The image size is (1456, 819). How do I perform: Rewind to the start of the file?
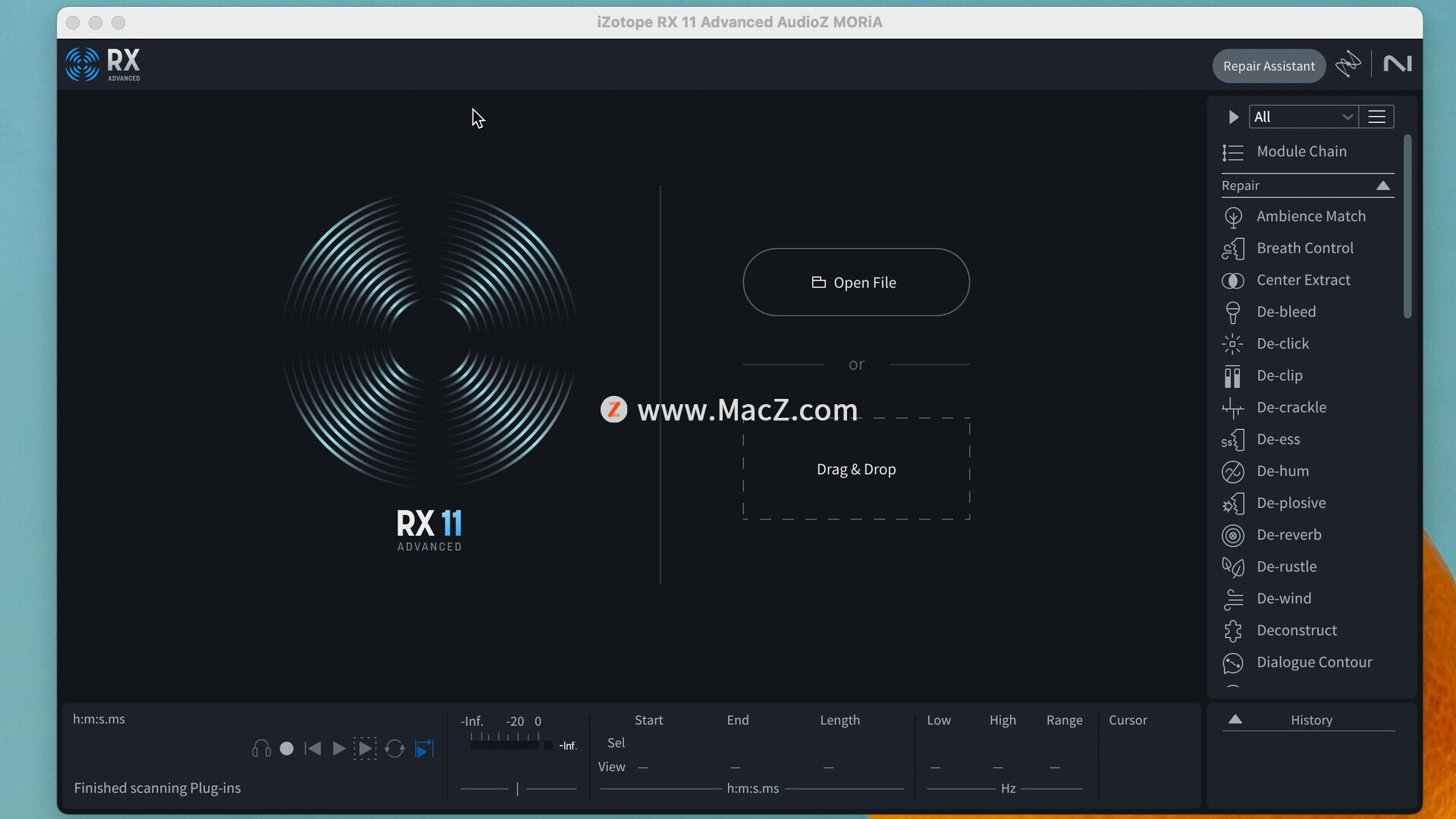pyautogui.click(x=312, y=749)
